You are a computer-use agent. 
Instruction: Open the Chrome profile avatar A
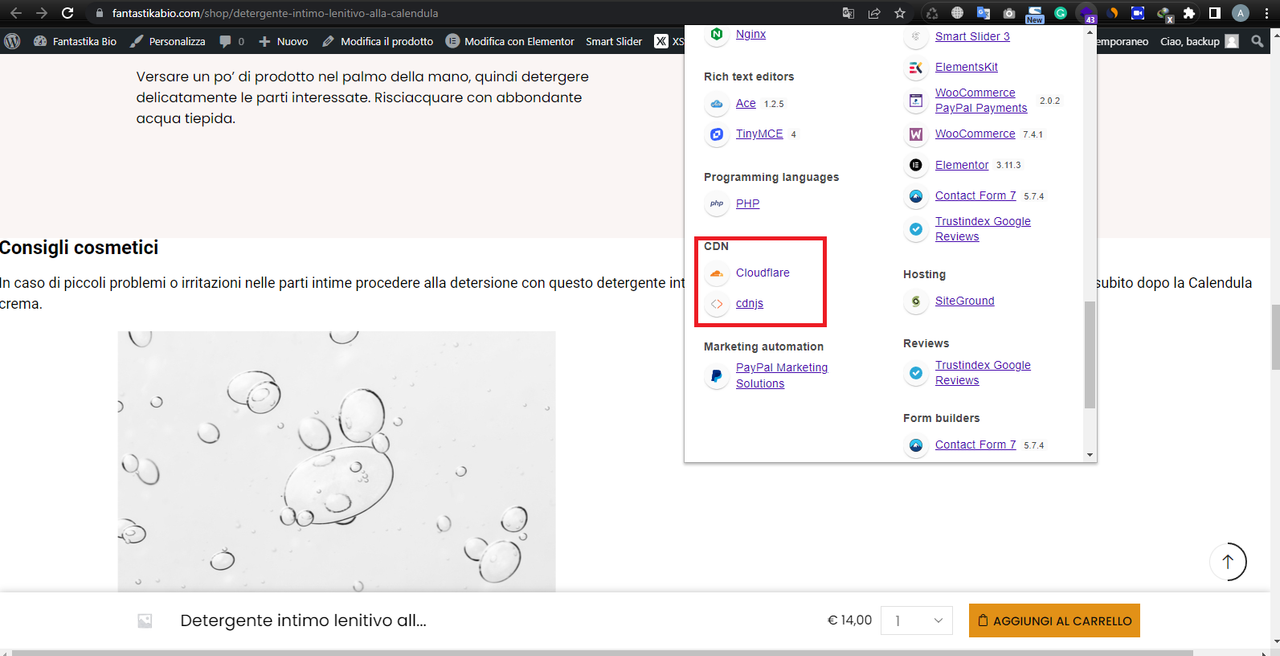pos(1240,13)
